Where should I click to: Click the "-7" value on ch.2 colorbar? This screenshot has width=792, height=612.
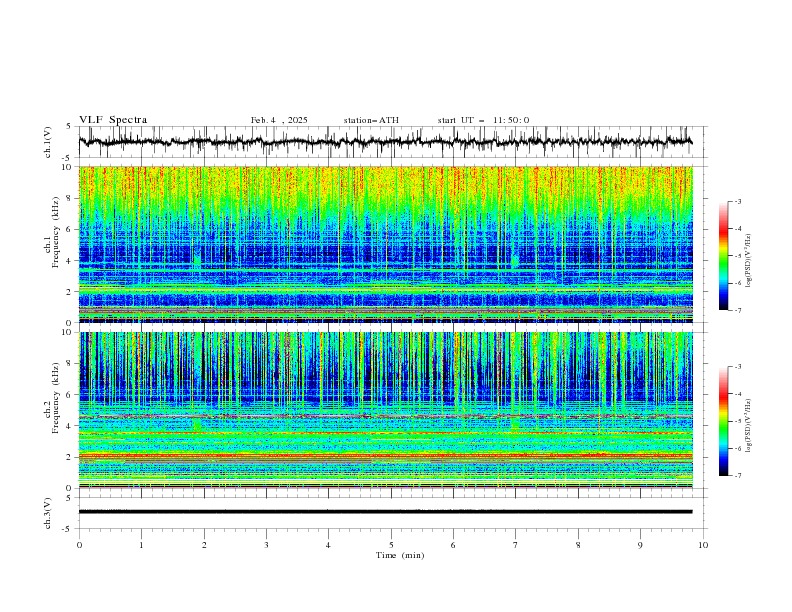(737, 475)
